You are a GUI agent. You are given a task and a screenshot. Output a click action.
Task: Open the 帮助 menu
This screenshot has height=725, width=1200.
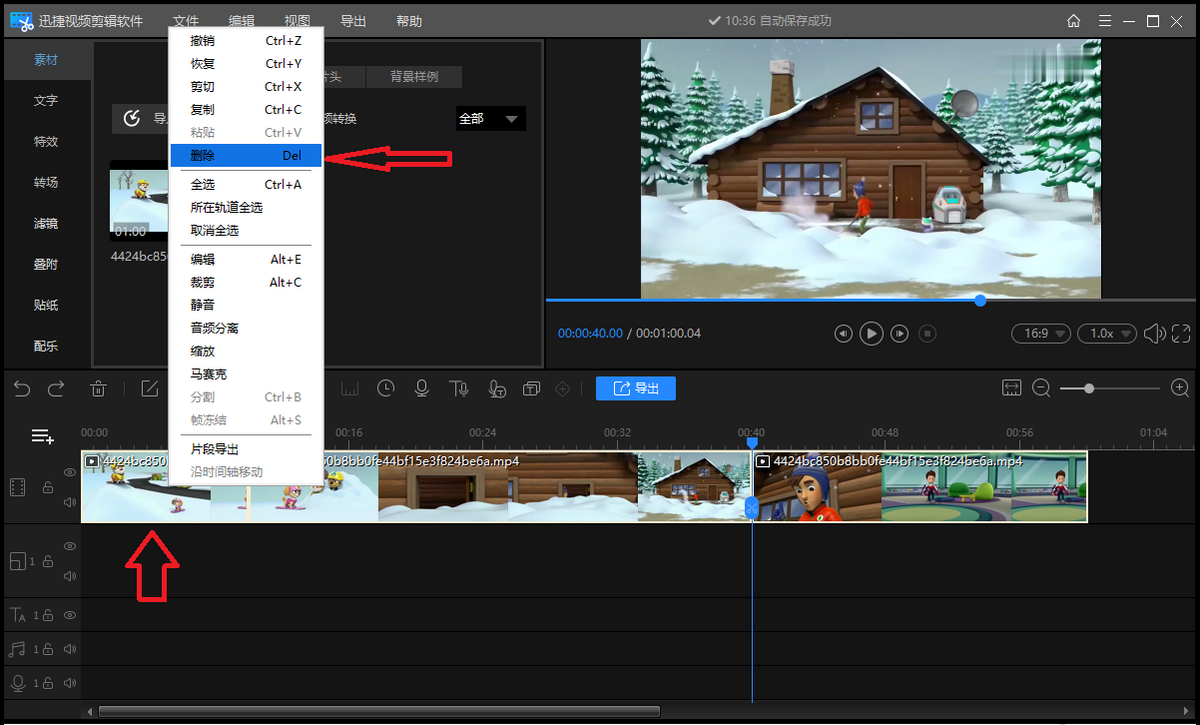(x=408, y=21)
